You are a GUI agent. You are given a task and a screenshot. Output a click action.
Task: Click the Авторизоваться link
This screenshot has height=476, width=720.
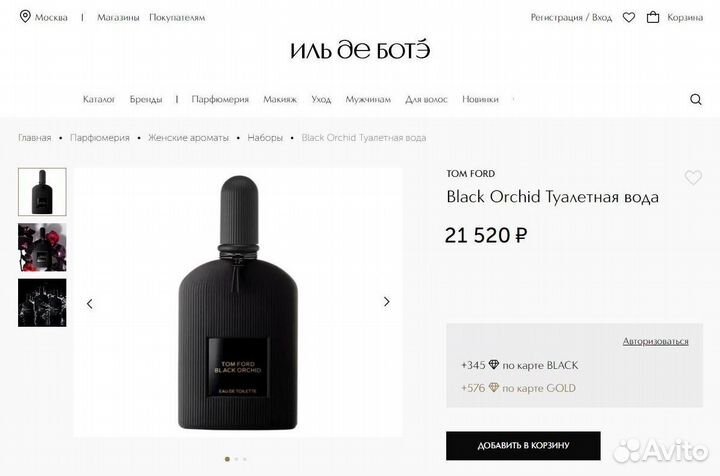[x=655, y=341]
